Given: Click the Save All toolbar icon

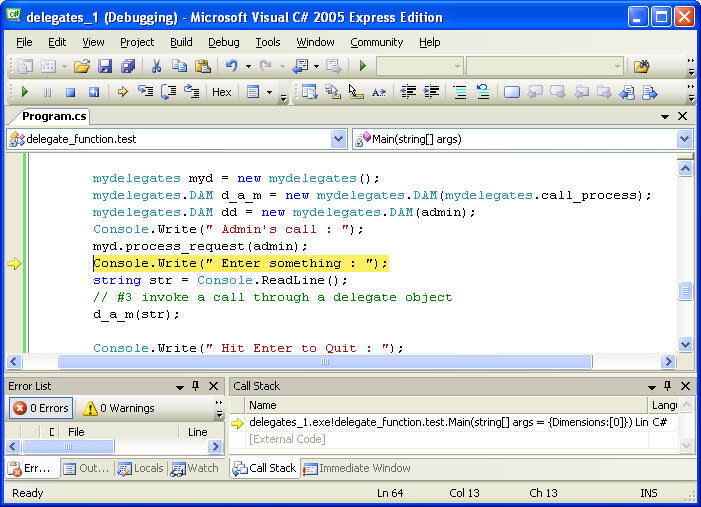Looking at the screenshot, I should pos(128,66).
